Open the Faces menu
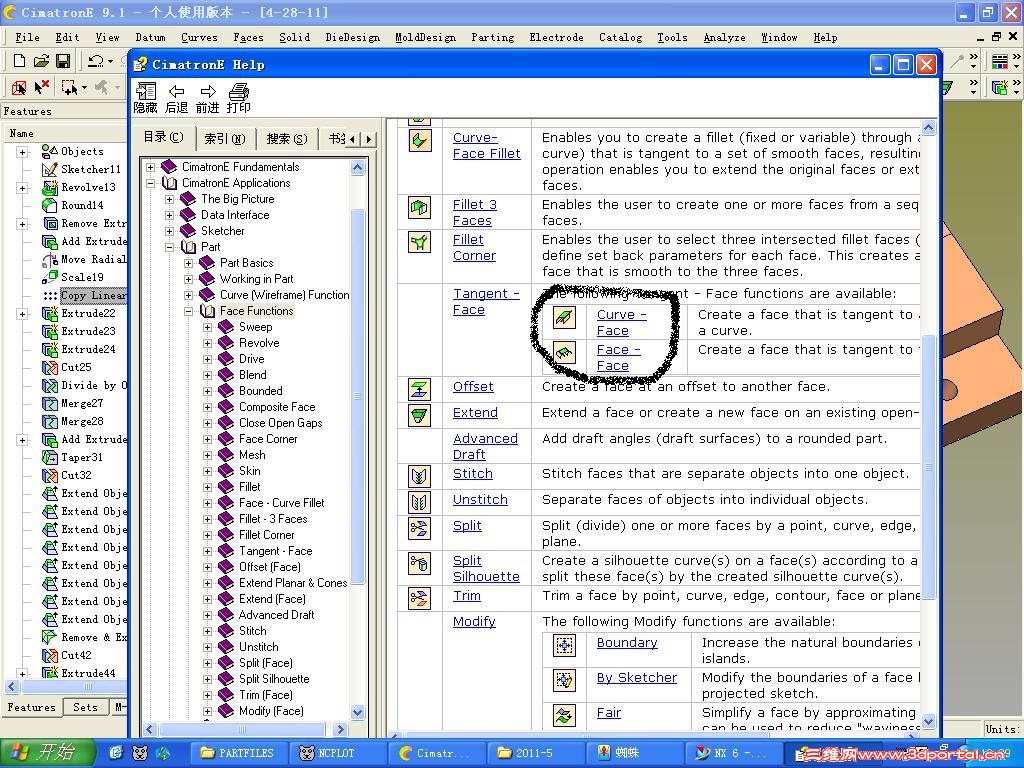Image resolution: width=1024 pixels, height=768 pixels. (248, 37)
